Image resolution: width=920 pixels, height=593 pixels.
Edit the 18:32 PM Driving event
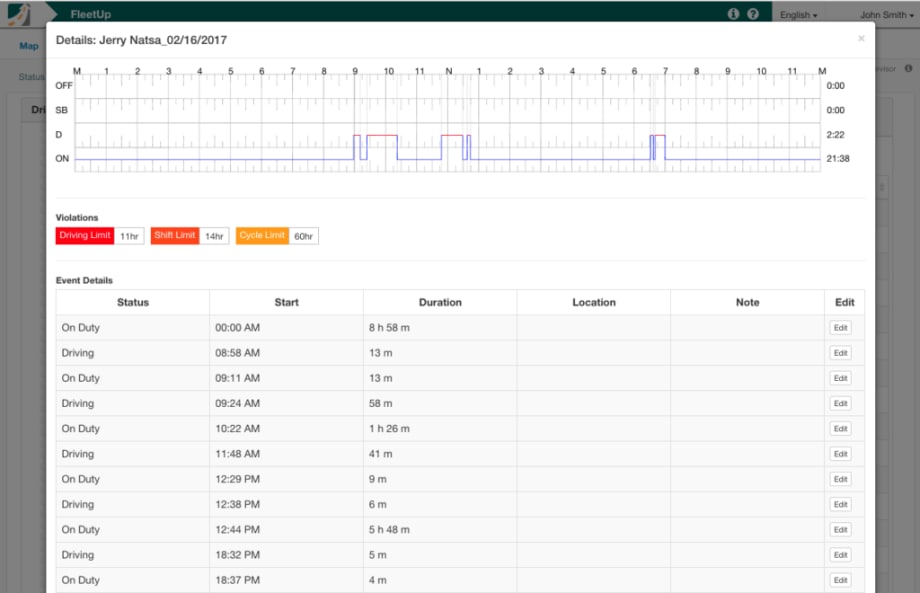coord(840,555)
